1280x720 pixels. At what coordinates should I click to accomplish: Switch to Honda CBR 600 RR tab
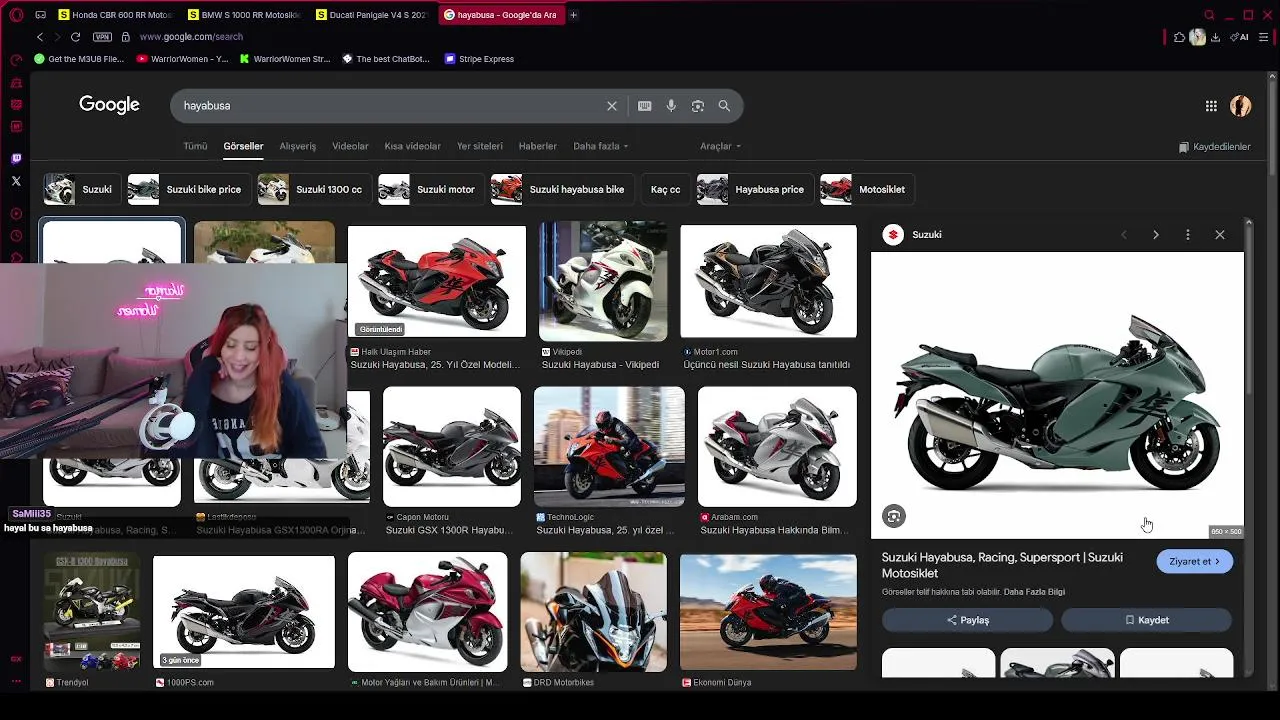115,15
